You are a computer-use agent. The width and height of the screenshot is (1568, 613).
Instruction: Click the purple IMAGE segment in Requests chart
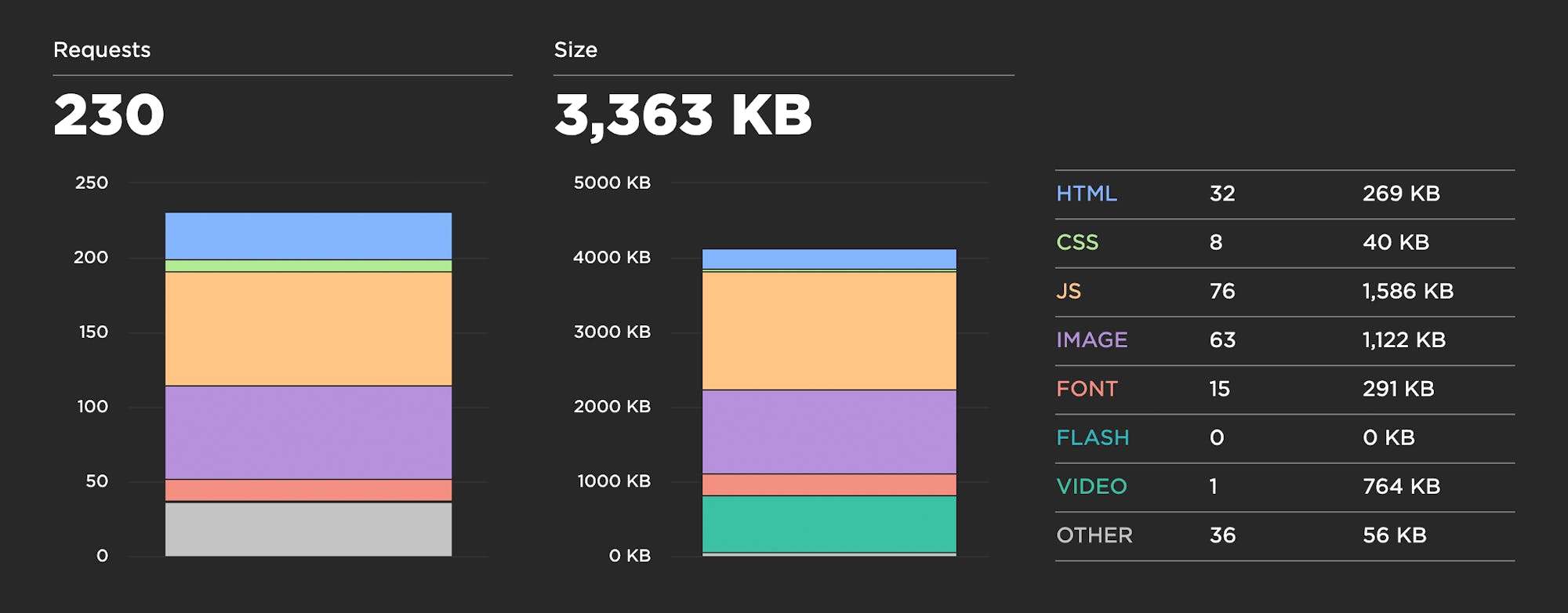pos(308,432)
